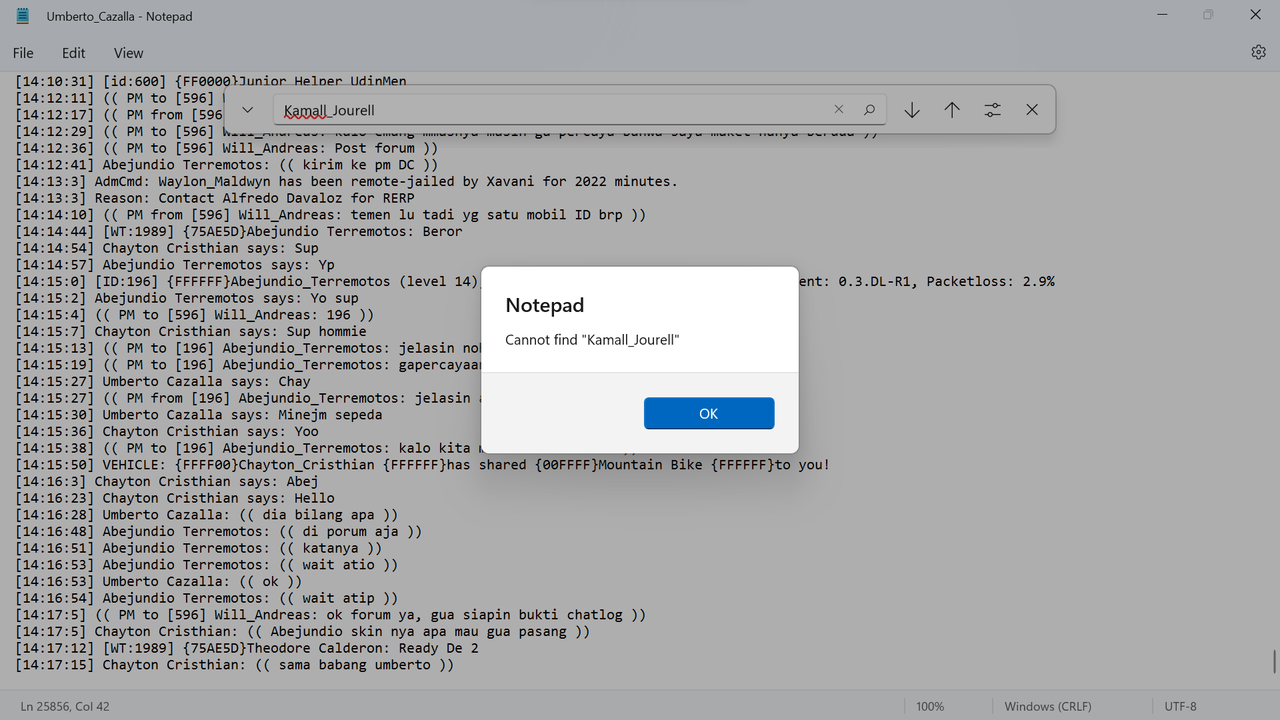1280x720 pixels.
Task: Expand the replace chevron in find bar
Action: tap(248, 110)
